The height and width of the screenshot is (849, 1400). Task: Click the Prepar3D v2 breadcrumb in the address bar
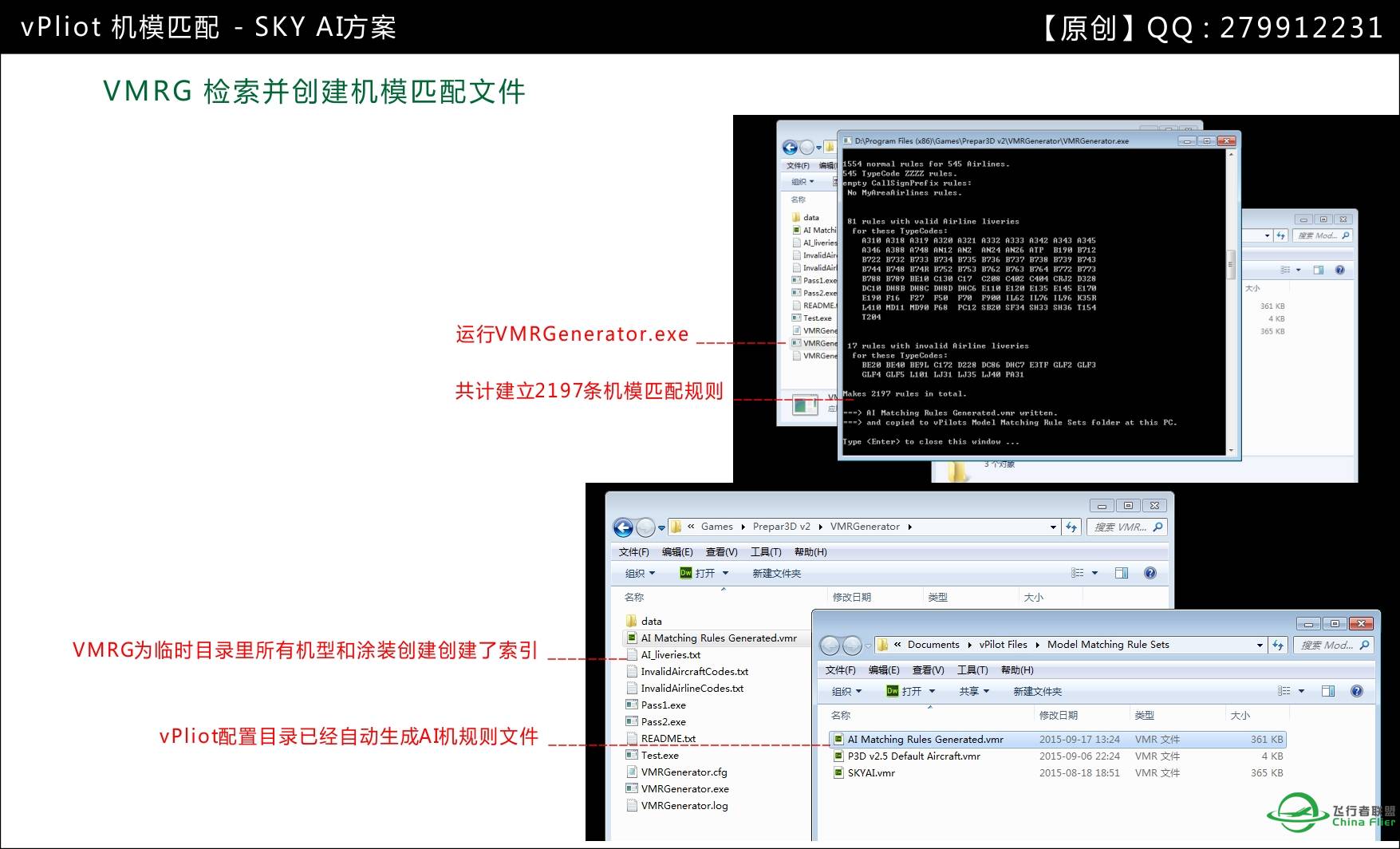pos(782,527)
